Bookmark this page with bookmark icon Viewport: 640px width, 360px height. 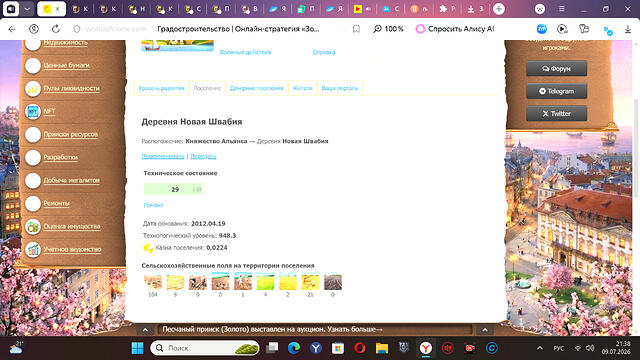[x=356, y=29]
